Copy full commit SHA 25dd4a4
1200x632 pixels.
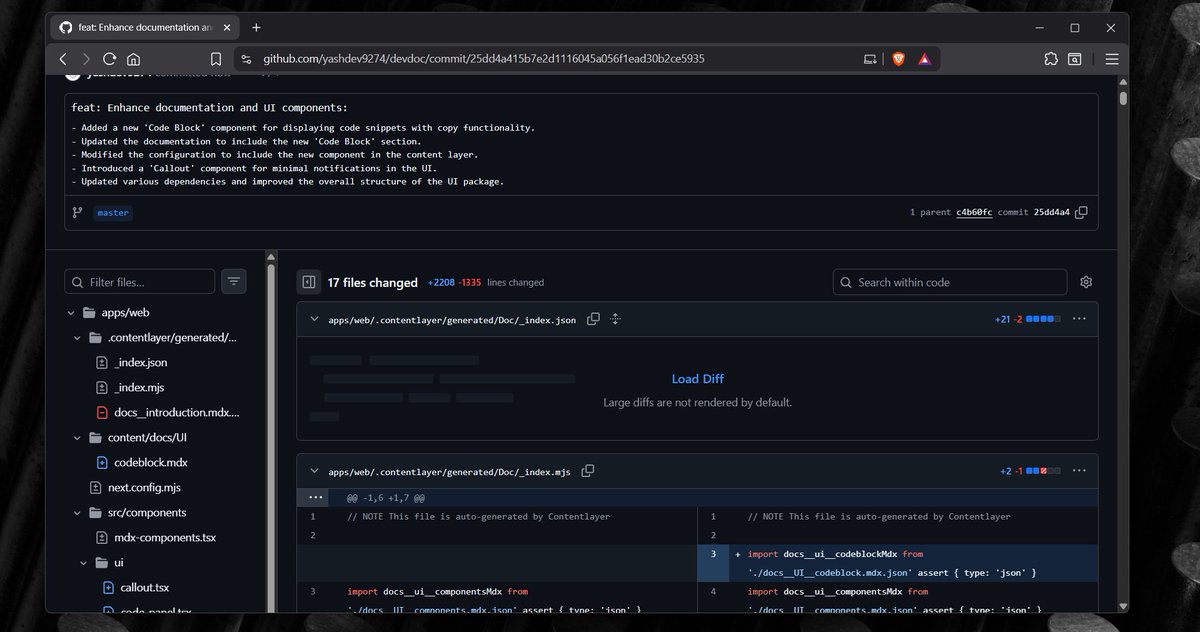tap(1081, 213)
